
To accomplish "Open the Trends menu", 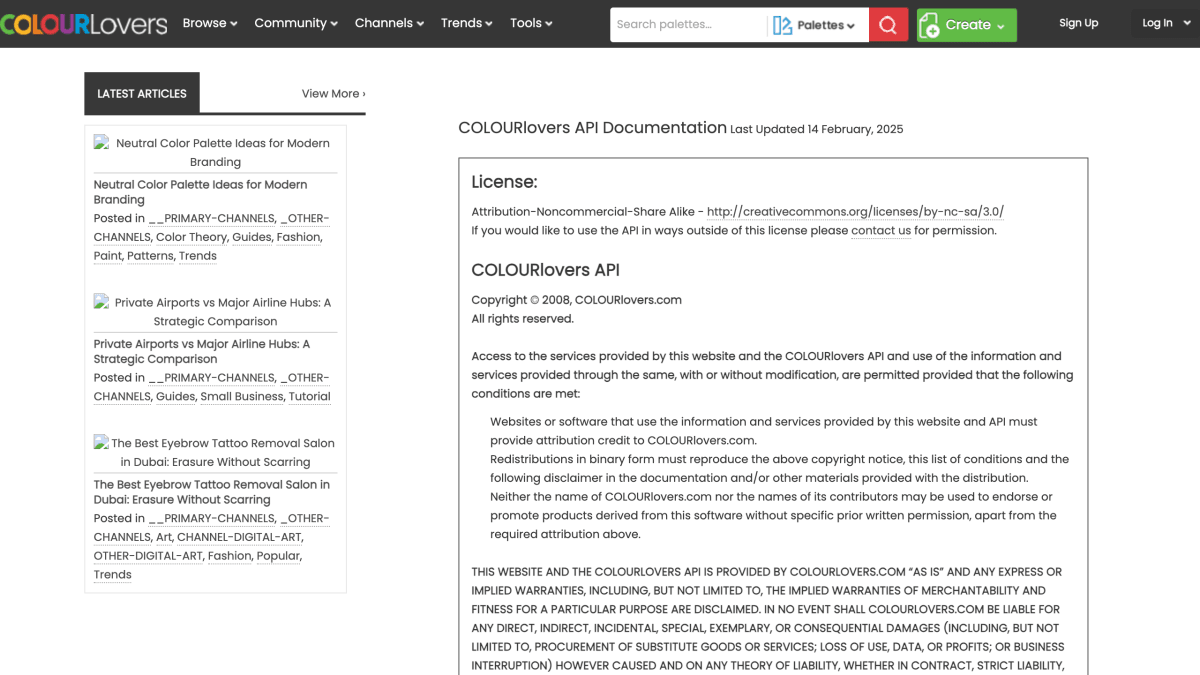I will tap(466, 23).
